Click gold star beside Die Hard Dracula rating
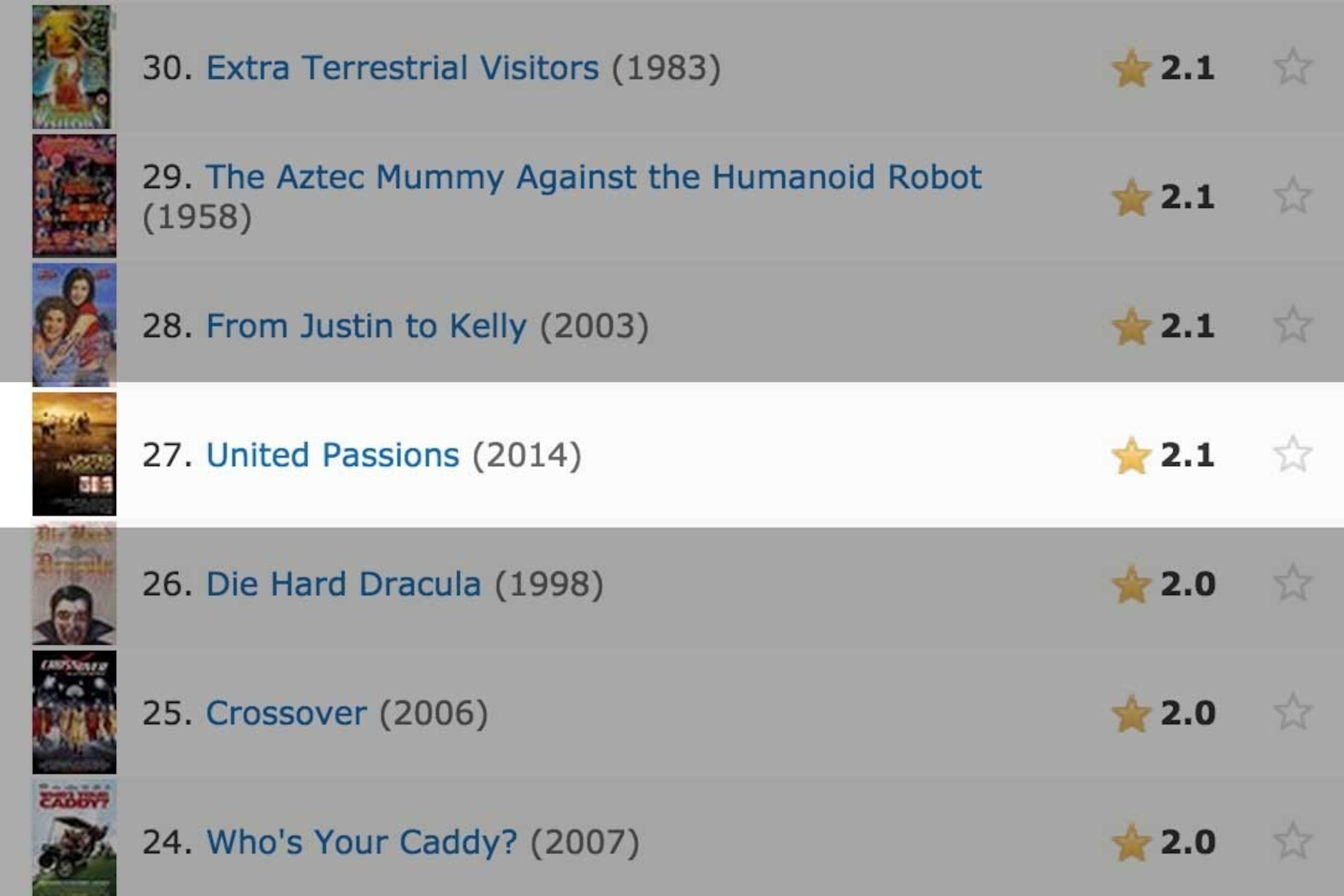Image resolution: width=1344 pixels, height=896 pixels. (1131, 585)
